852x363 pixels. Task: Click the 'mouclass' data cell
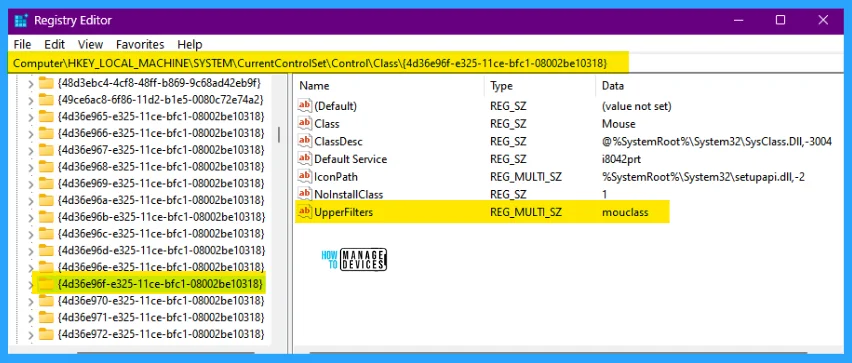(x=625, y=212)
